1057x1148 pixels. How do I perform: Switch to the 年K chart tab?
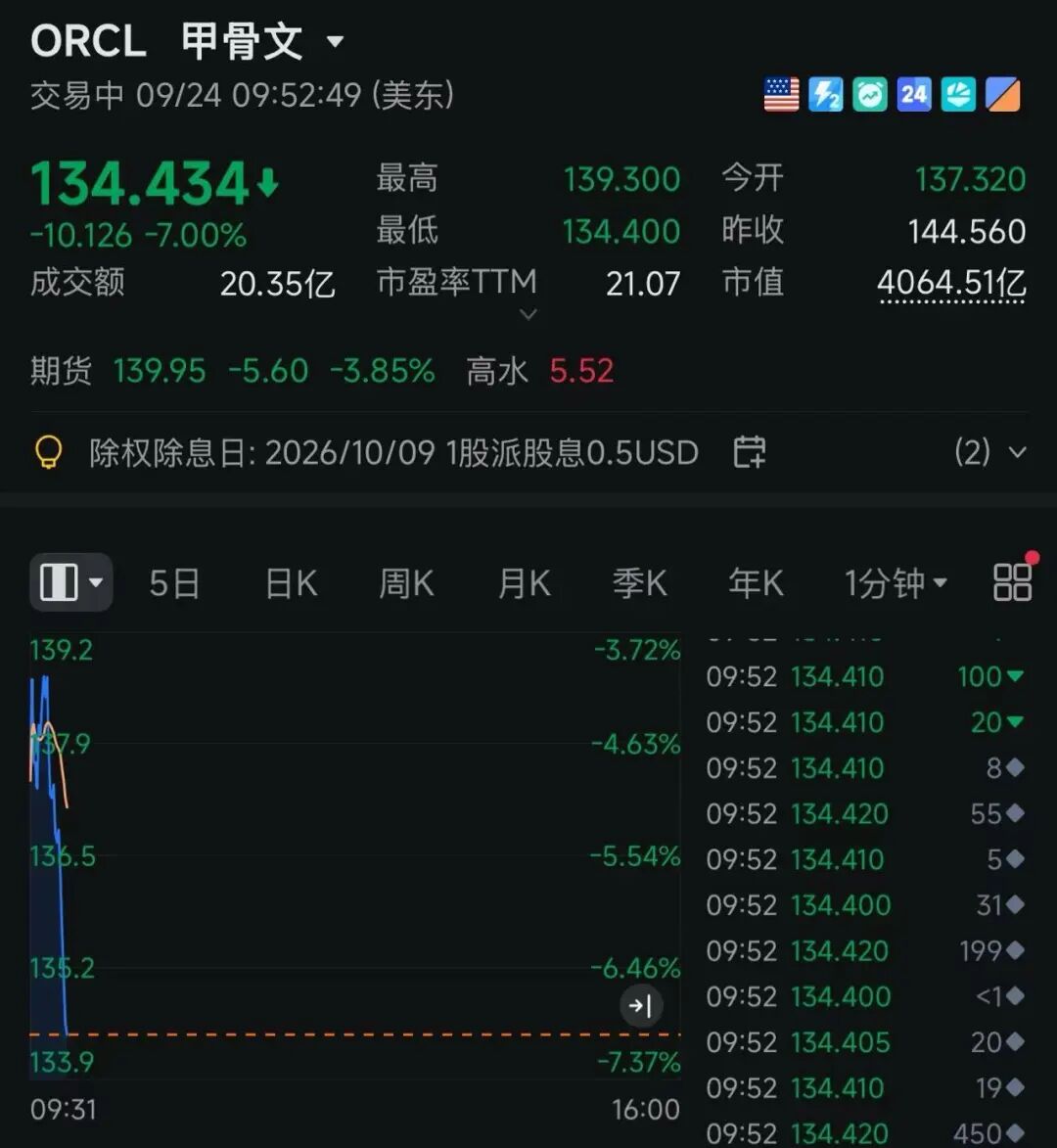coord(757,583)
